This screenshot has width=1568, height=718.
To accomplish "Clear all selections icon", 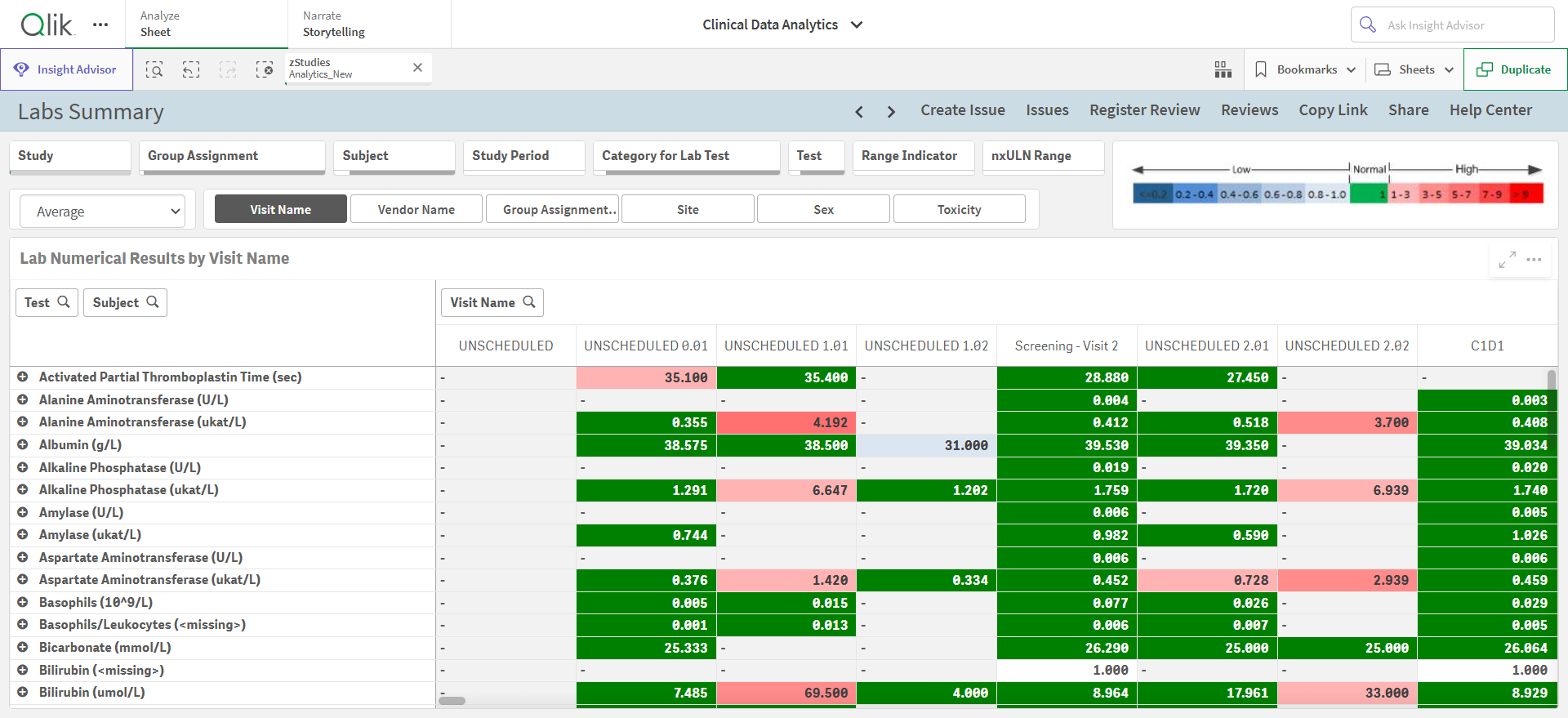I will coord(265,69).
